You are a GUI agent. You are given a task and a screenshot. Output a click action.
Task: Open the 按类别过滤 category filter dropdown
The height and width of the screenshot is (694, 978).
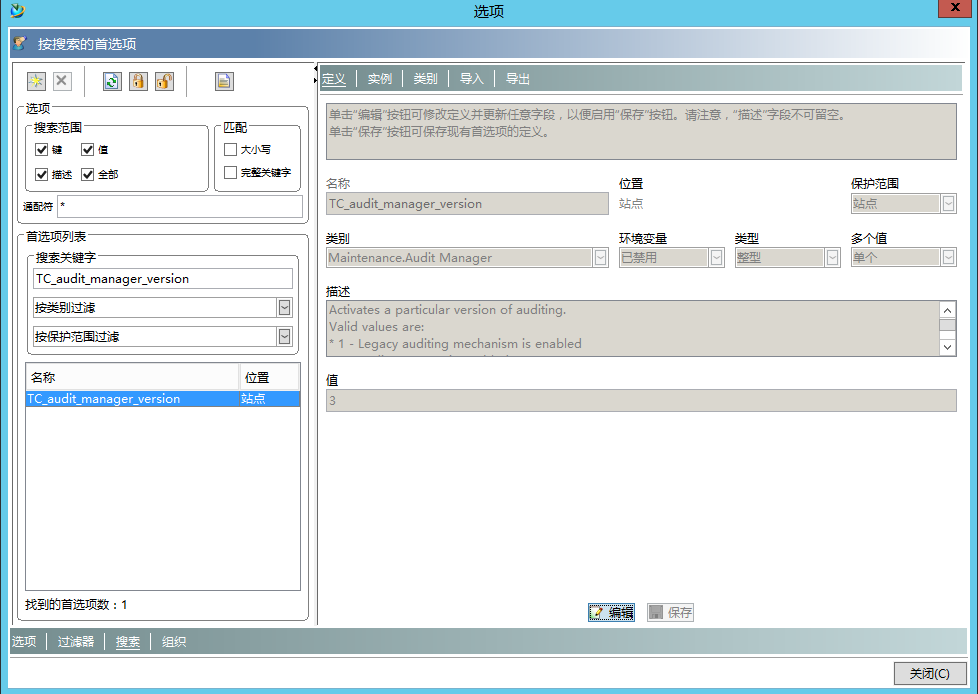tap(284, 308)
